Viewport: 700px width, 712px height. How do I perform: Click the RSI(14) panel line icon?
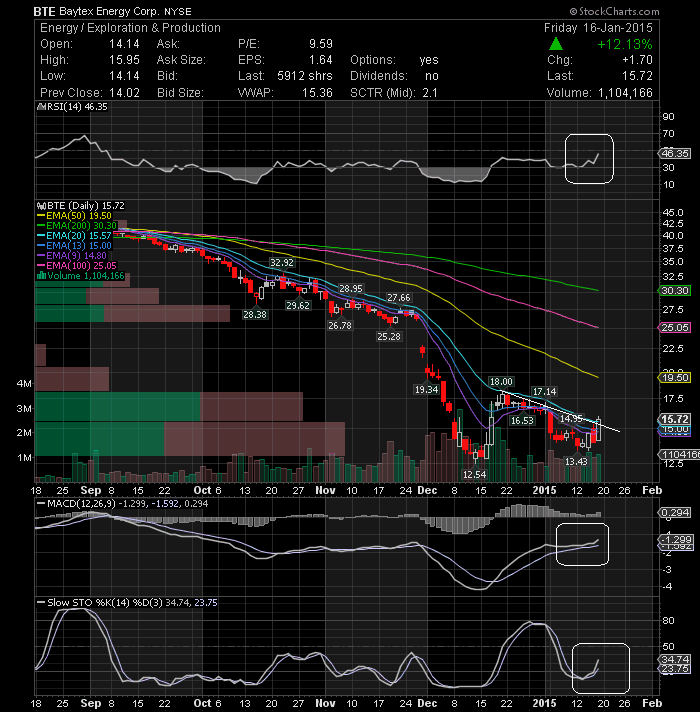(x=41, y=107)
